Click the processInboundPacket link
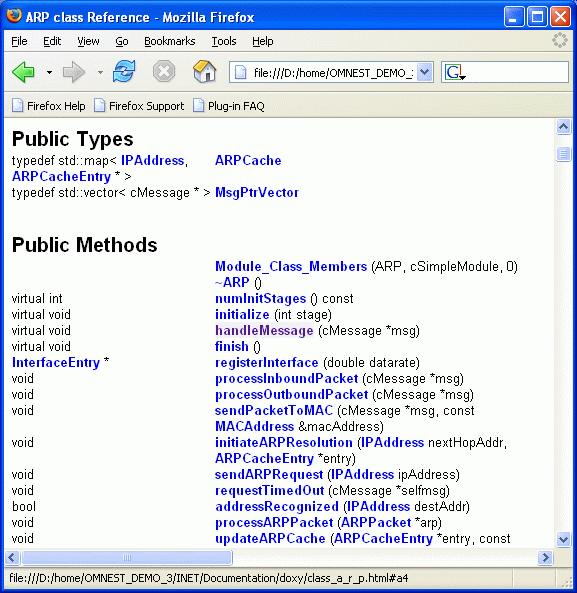This screenshot has height=593, width=577. point(287,379)
